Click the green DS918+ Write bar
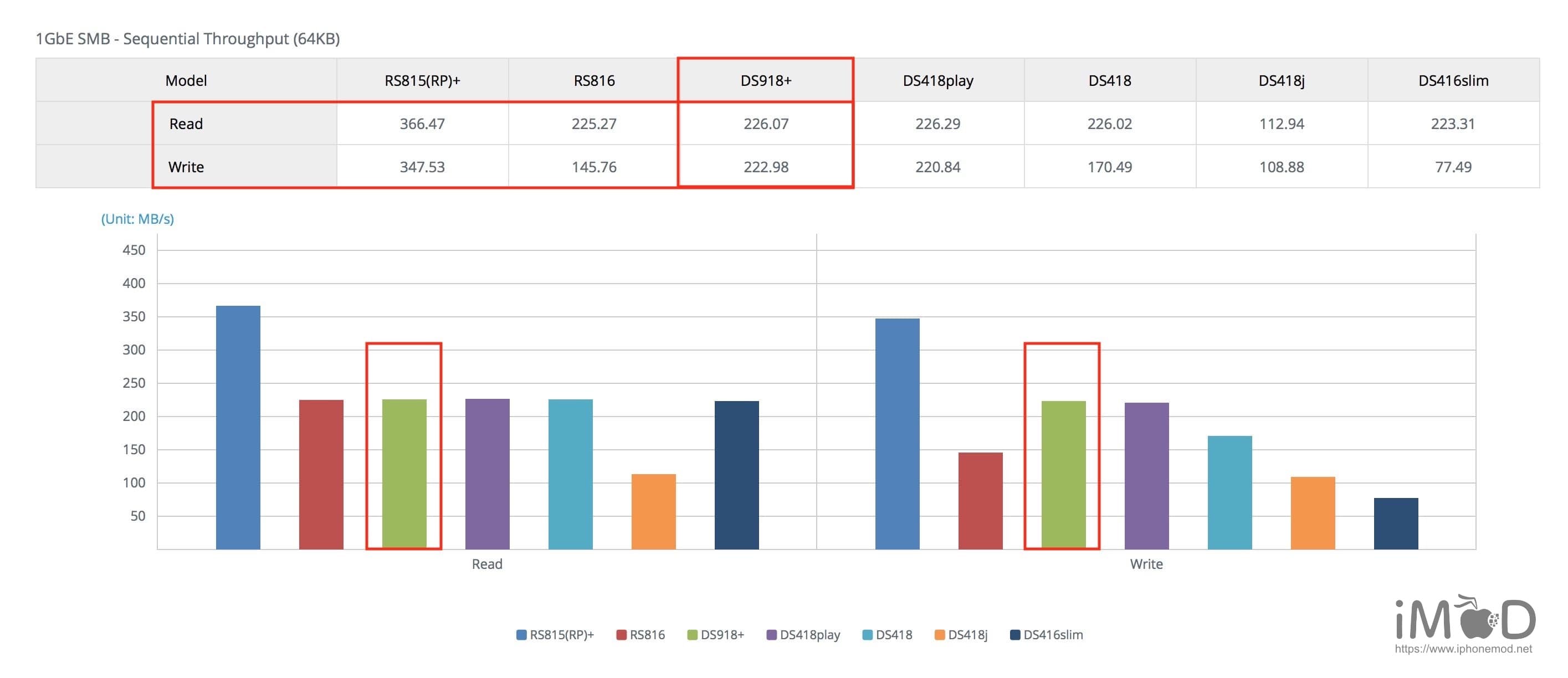Image resolution: width=1568 pixels, height=678 pixels. (1063, 475)
